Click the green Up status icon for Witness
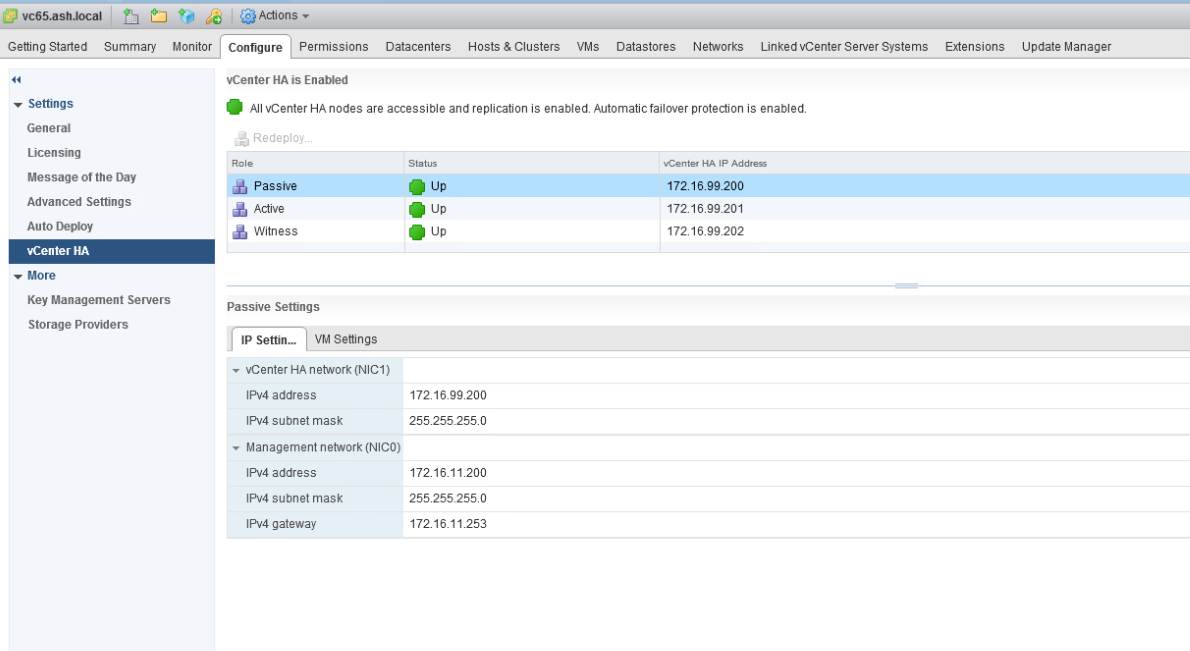This screenshot has width=1190, height=651. (417, 232)
